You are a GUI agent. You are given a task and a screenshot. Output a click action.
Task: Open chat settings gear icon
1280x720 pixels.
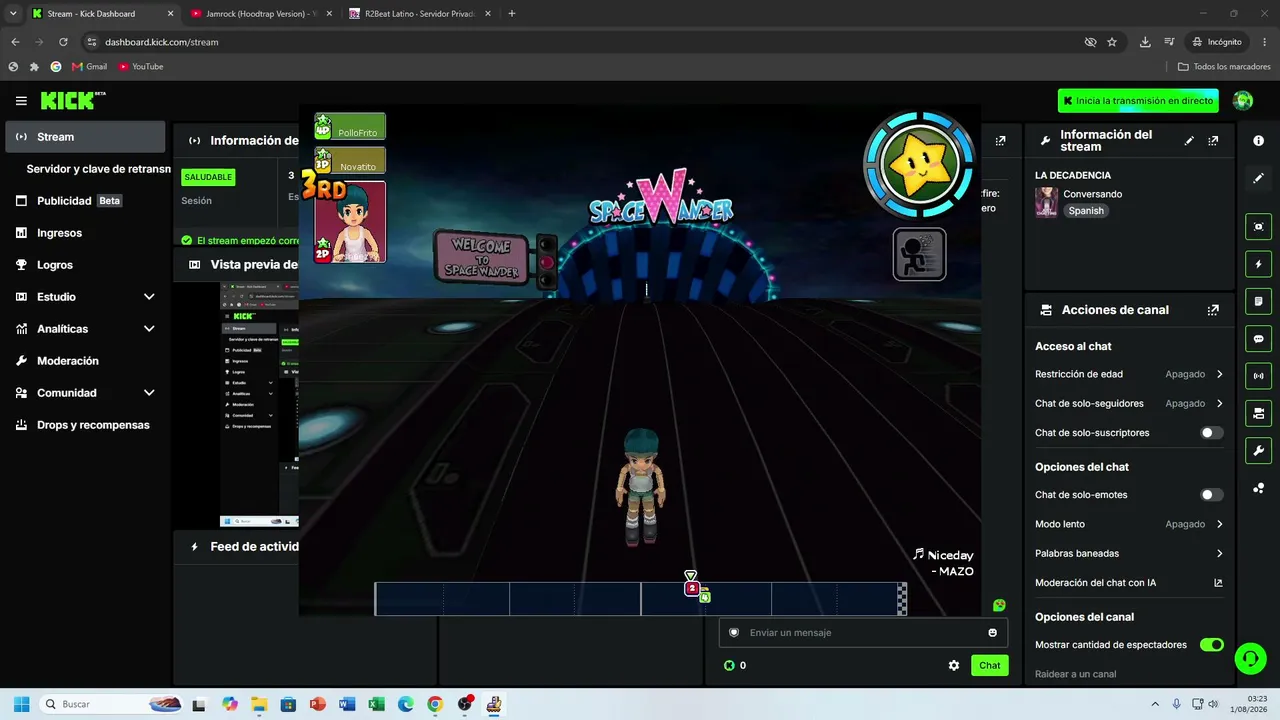954,665
